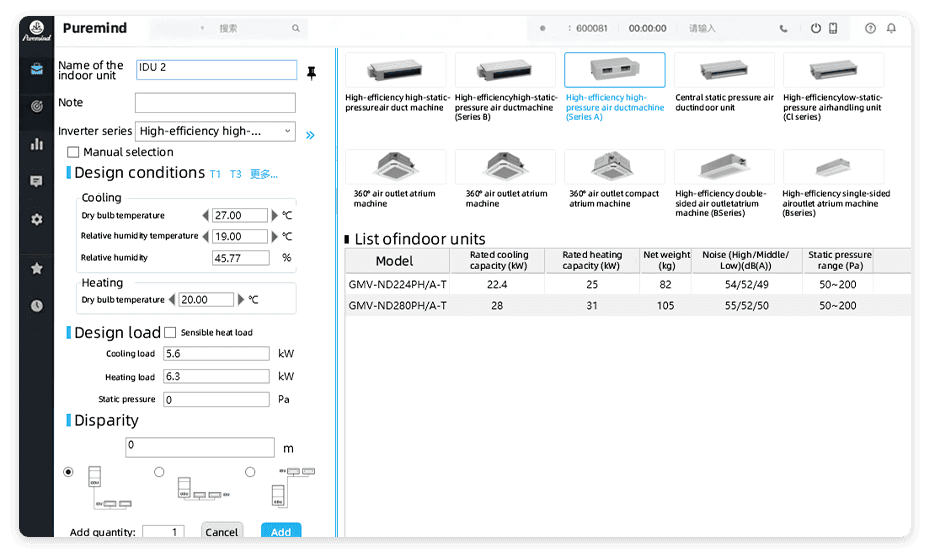This screenshot has width=927, height=555.
Task: Open the clock history sidebar icon
Action: (37, 306)
